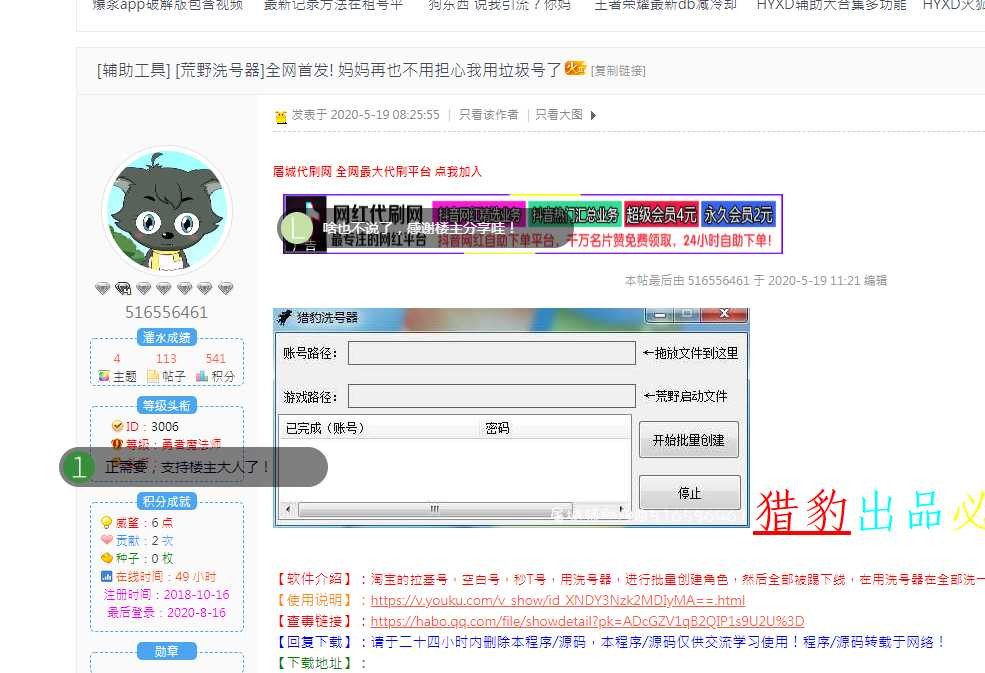Click the 种子 coin icon
The width and height of the screenshot is (985, 673).
106,557
